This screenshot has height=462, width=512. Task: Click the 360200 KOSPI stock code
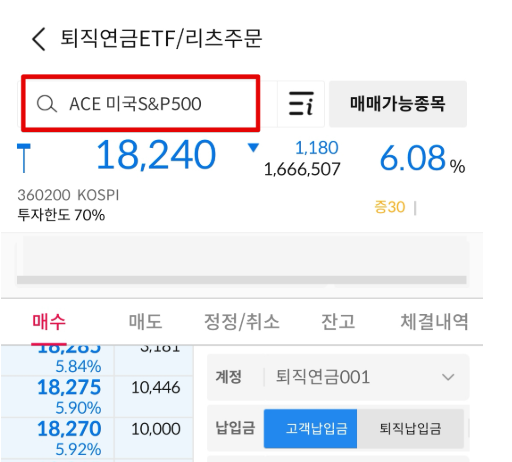click(68, 195)
